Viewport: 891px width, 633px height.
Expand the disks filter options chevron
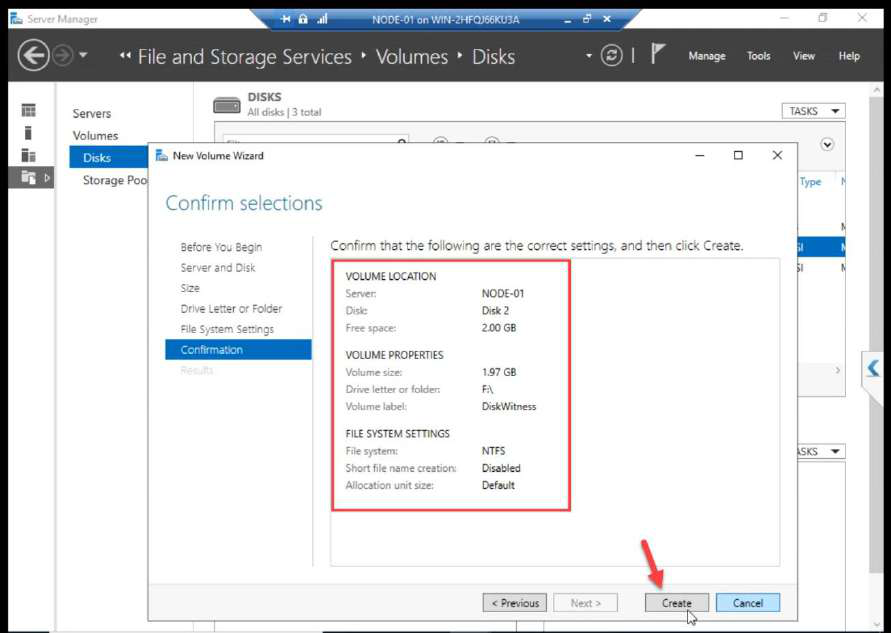point(827,144)
